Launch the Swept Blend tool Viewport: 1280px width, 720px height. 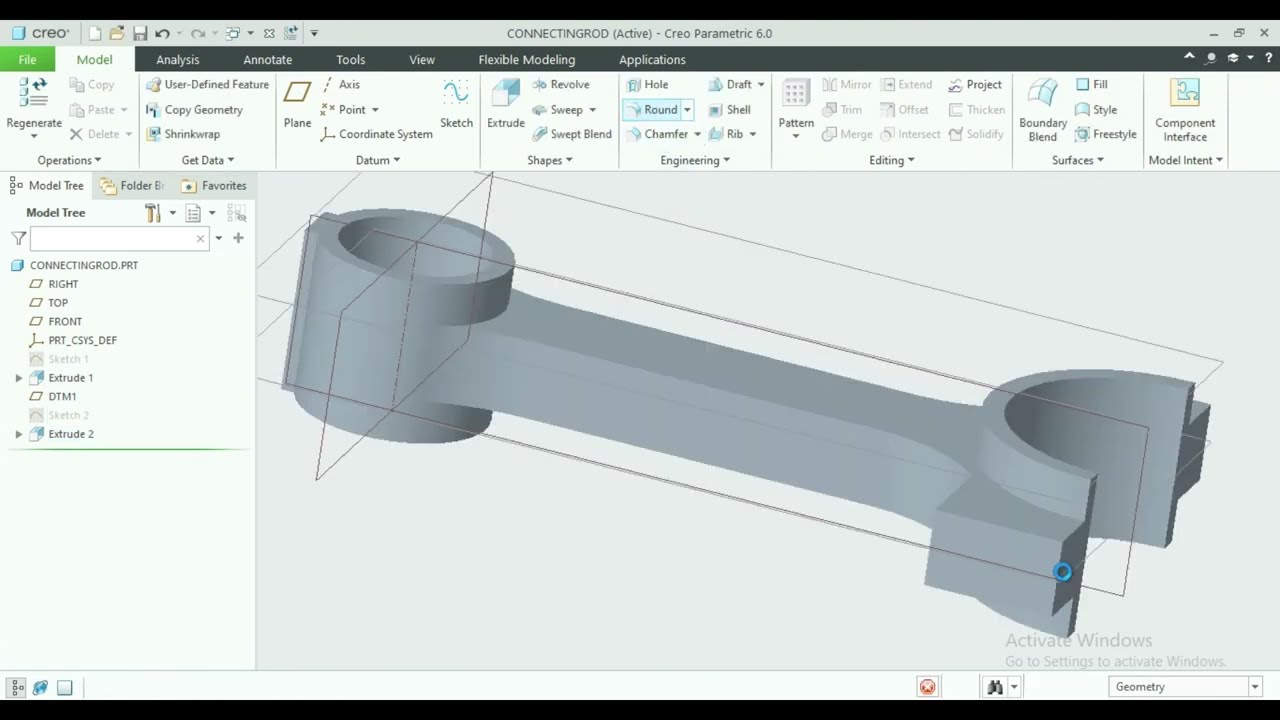(571, 134)
